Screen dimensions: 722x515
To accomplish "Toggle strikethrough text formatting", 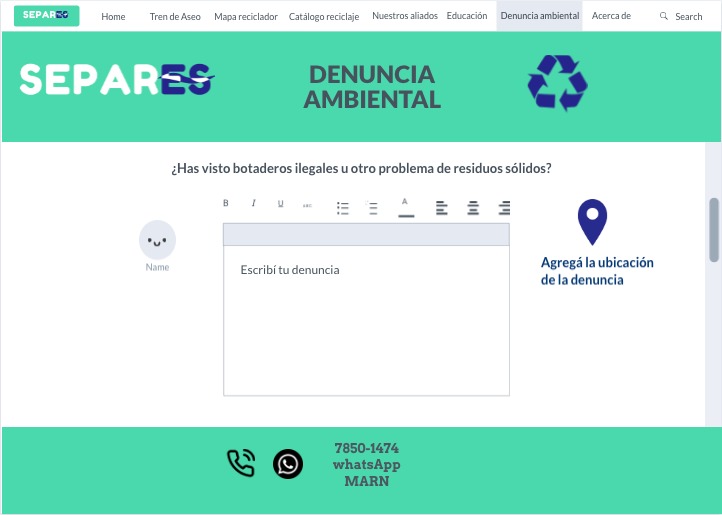I will [307, 205].
